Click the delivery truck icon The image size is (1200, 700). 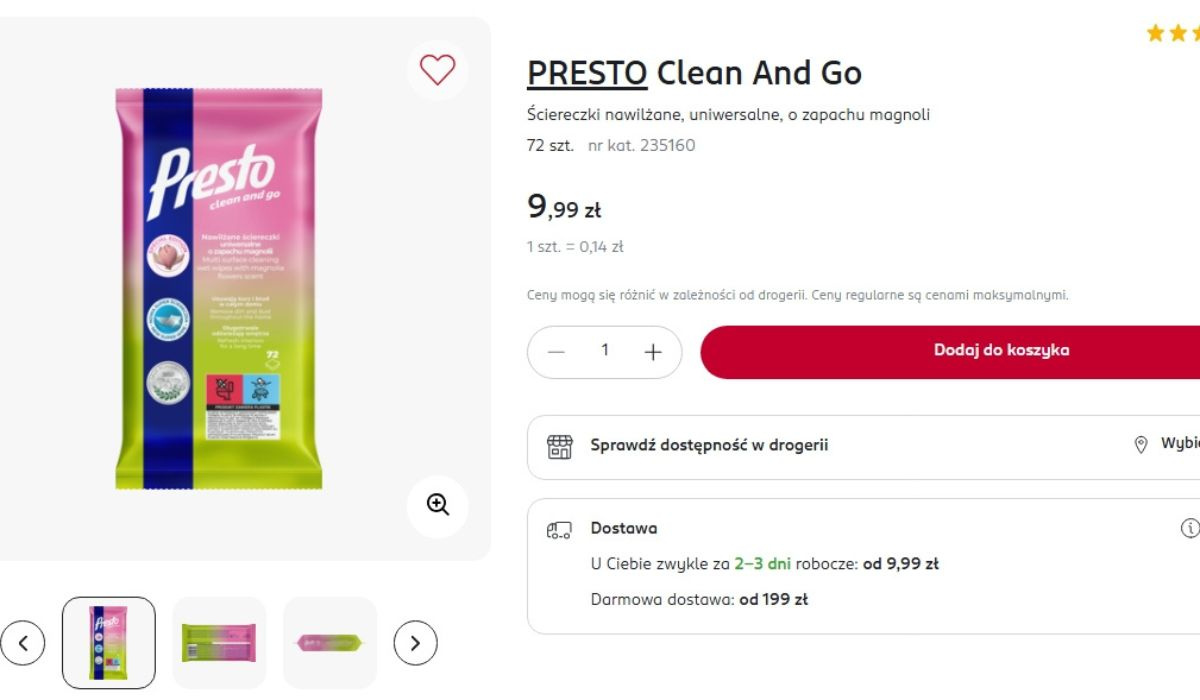click(x=559, y=529)
